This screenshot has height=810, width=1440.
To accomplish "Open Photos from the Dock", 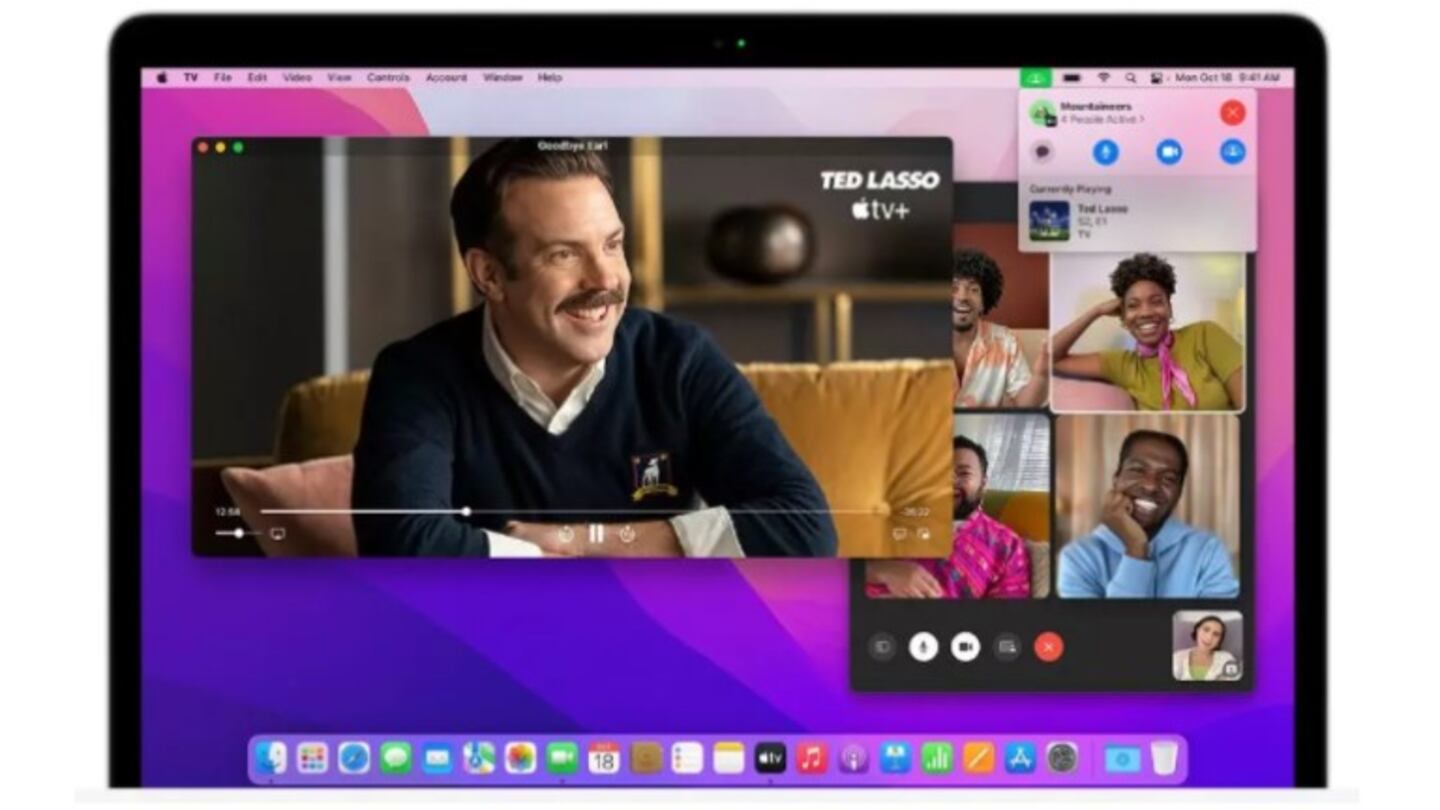I will tap(520, 758).
